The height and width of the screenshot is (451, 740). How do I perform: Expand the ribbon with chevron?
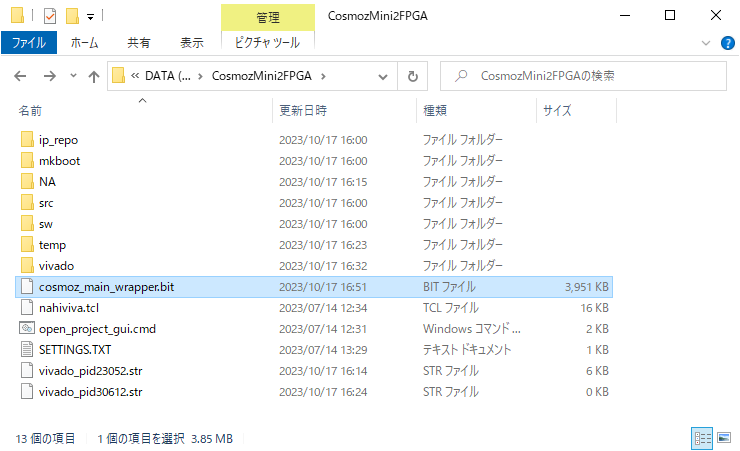[706, 43]
